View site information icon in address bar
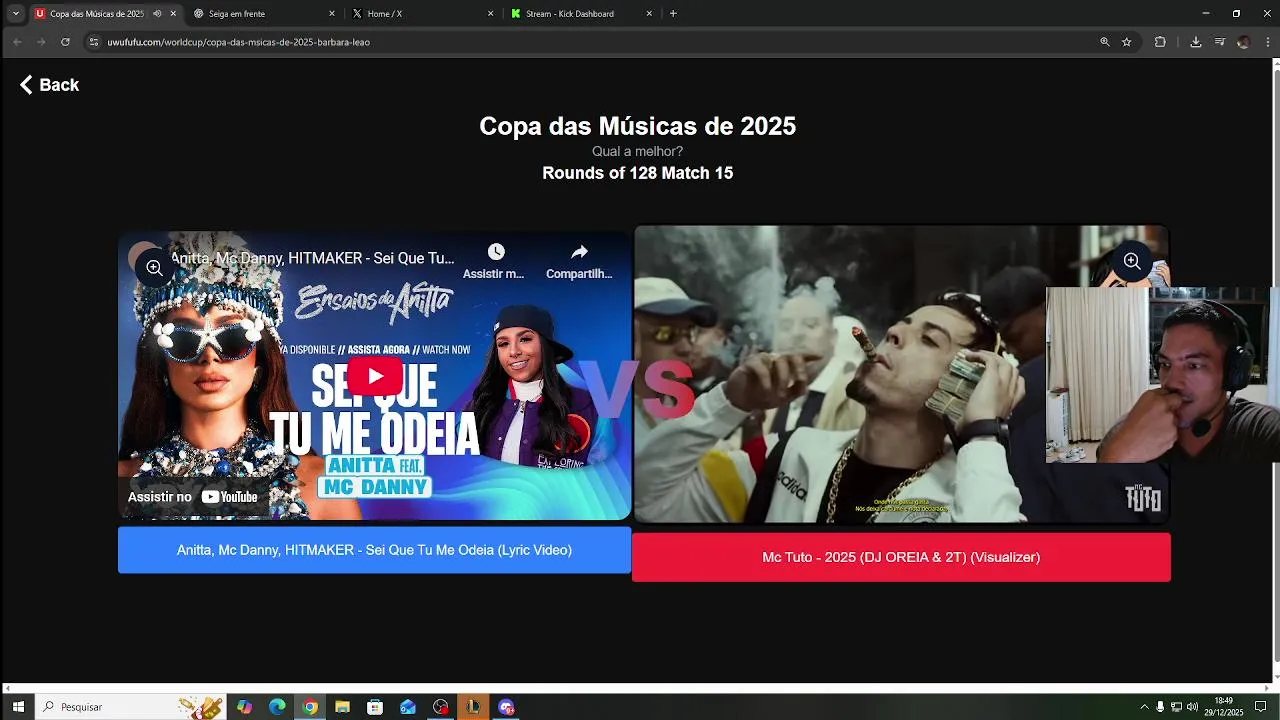Viewport: 1280px width, 720px height. point(94,42)
